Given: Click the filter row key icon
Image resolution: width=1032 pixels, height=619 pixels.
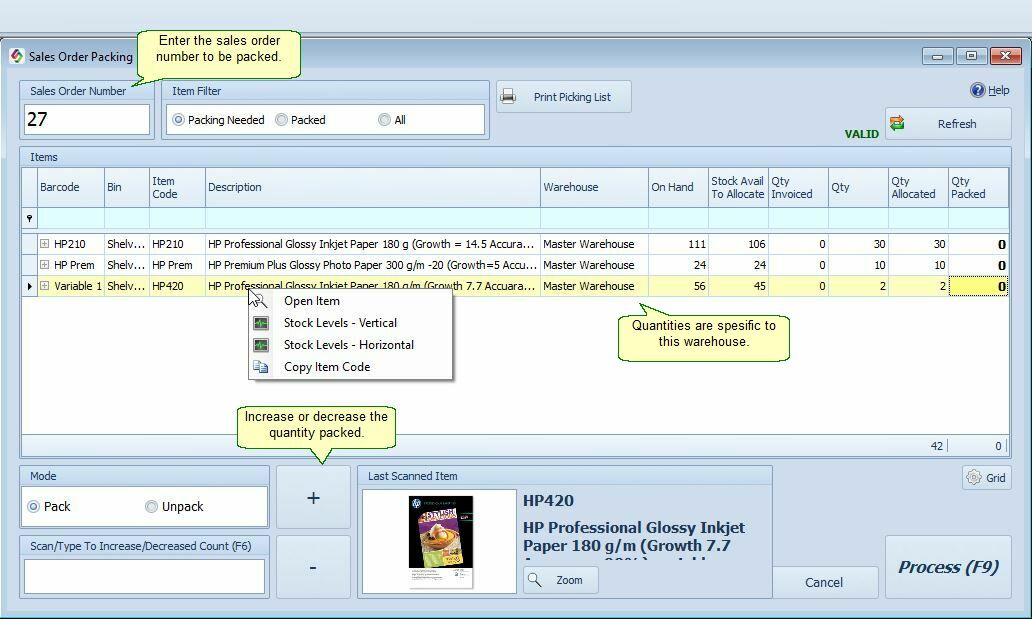Looking at the screenshot, I should click(30, 218).
